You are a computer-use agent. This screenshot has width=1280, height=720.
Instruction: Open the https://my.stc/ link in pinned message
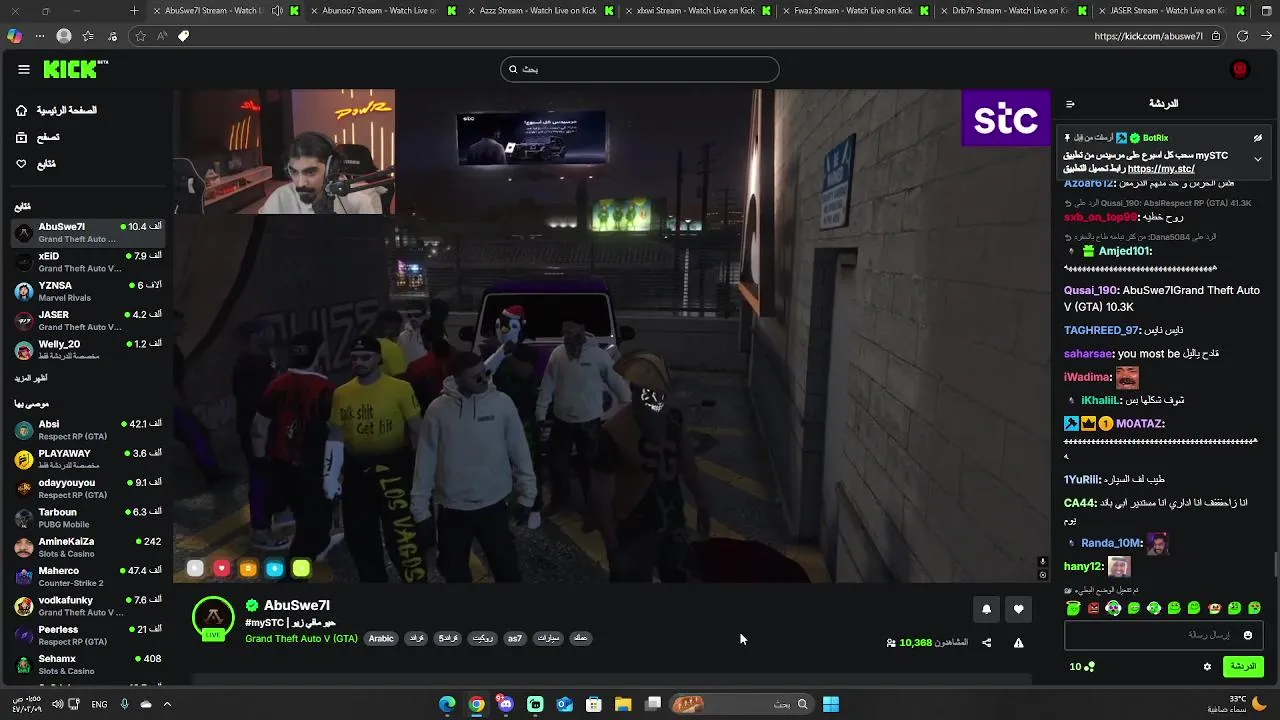coord(1161,169)
